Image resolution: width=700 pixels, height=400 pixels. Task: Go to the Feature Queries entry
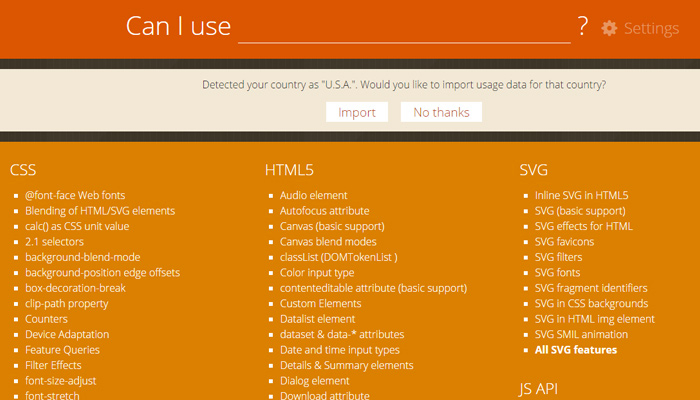click(62, 350)
